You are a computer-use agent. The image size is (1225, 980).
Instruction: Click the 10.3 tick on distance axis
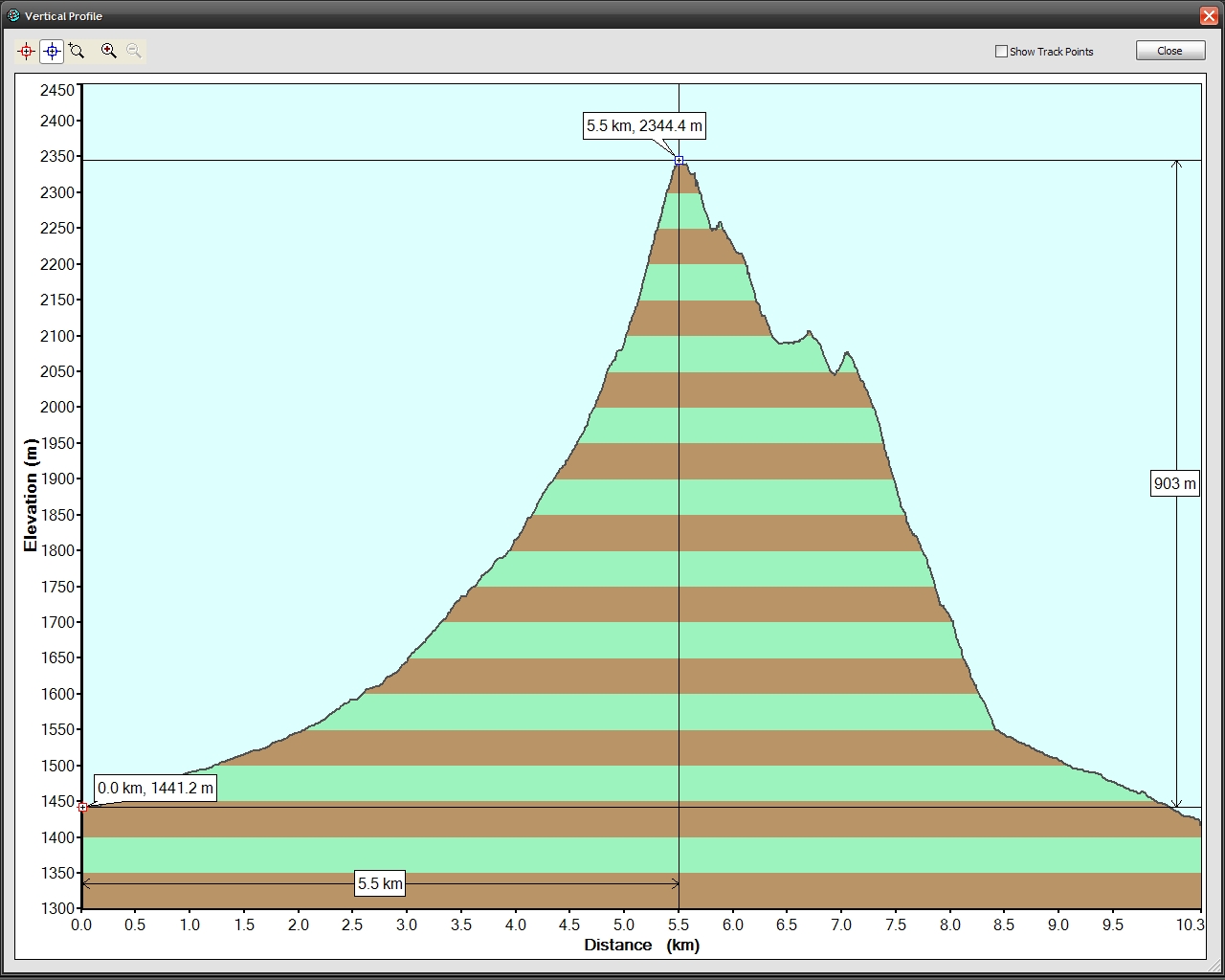coord(1189,924)
